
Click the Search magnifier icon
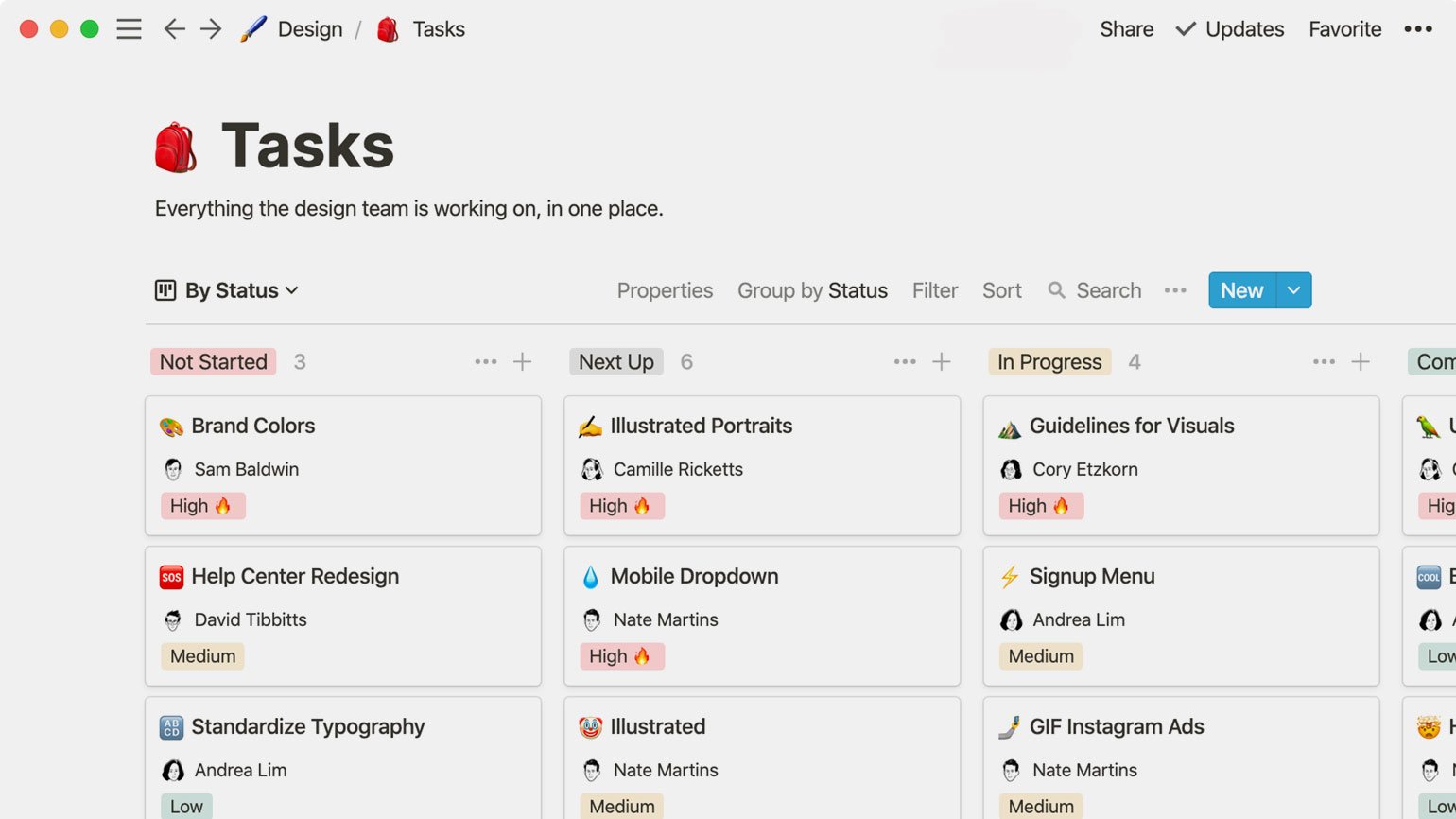[1057, 290]
